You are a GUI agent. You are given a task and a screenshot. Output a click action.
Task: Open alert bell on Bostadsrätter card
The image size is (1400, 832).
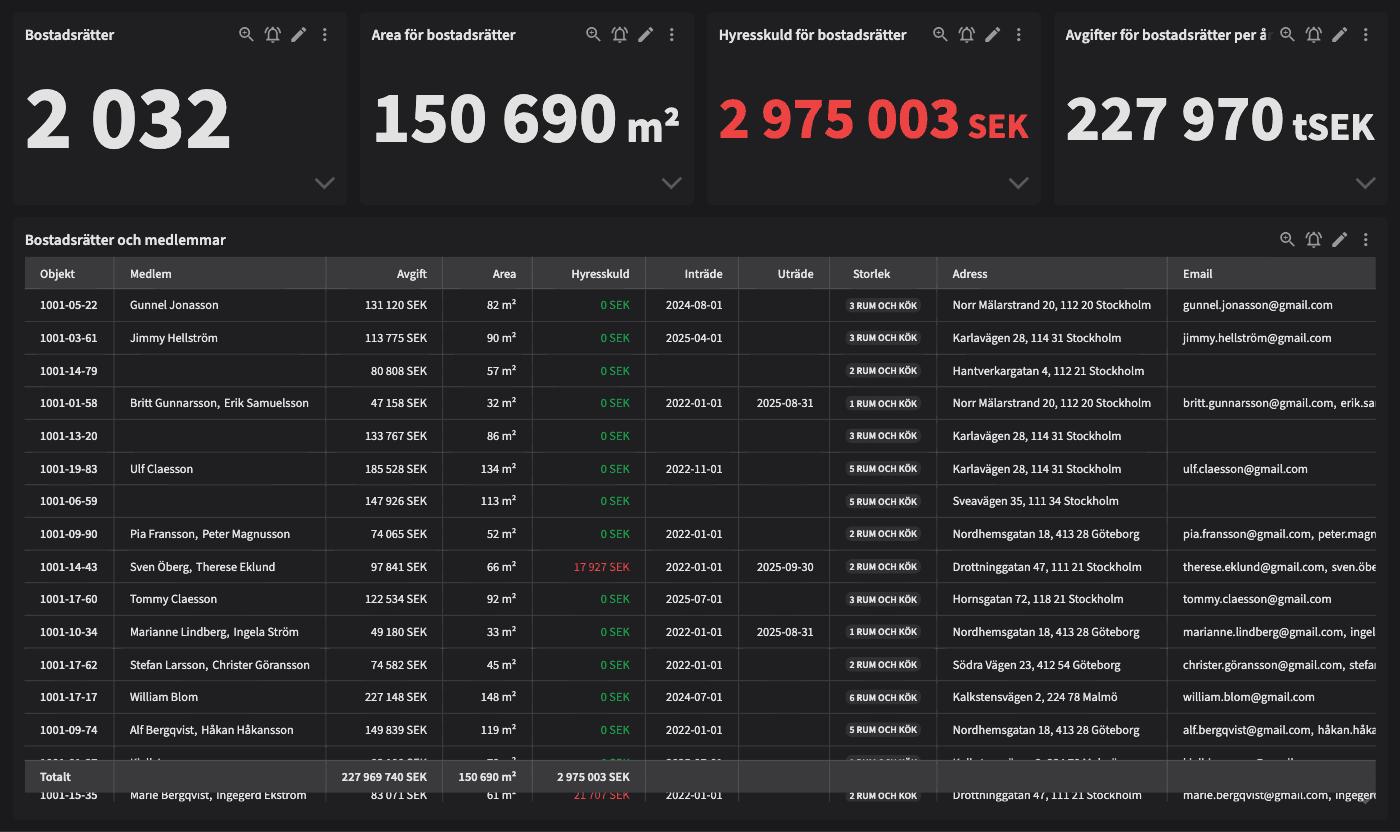coord(272,35)
